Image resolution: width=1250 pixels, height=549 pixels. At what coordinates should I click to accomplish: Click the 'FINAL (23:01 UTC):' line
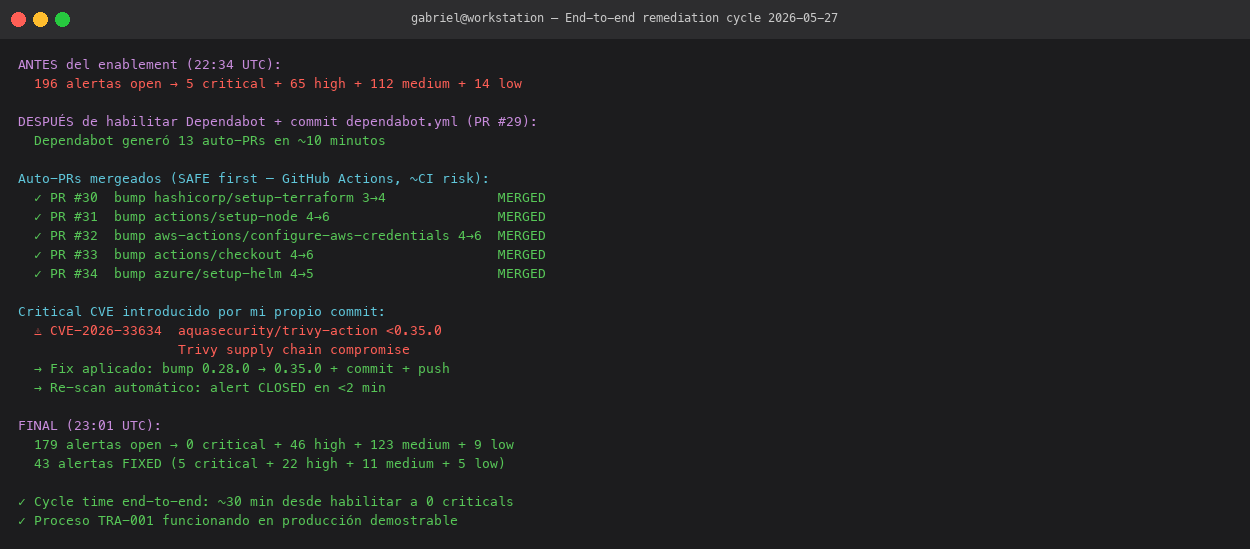click(90, 426)
